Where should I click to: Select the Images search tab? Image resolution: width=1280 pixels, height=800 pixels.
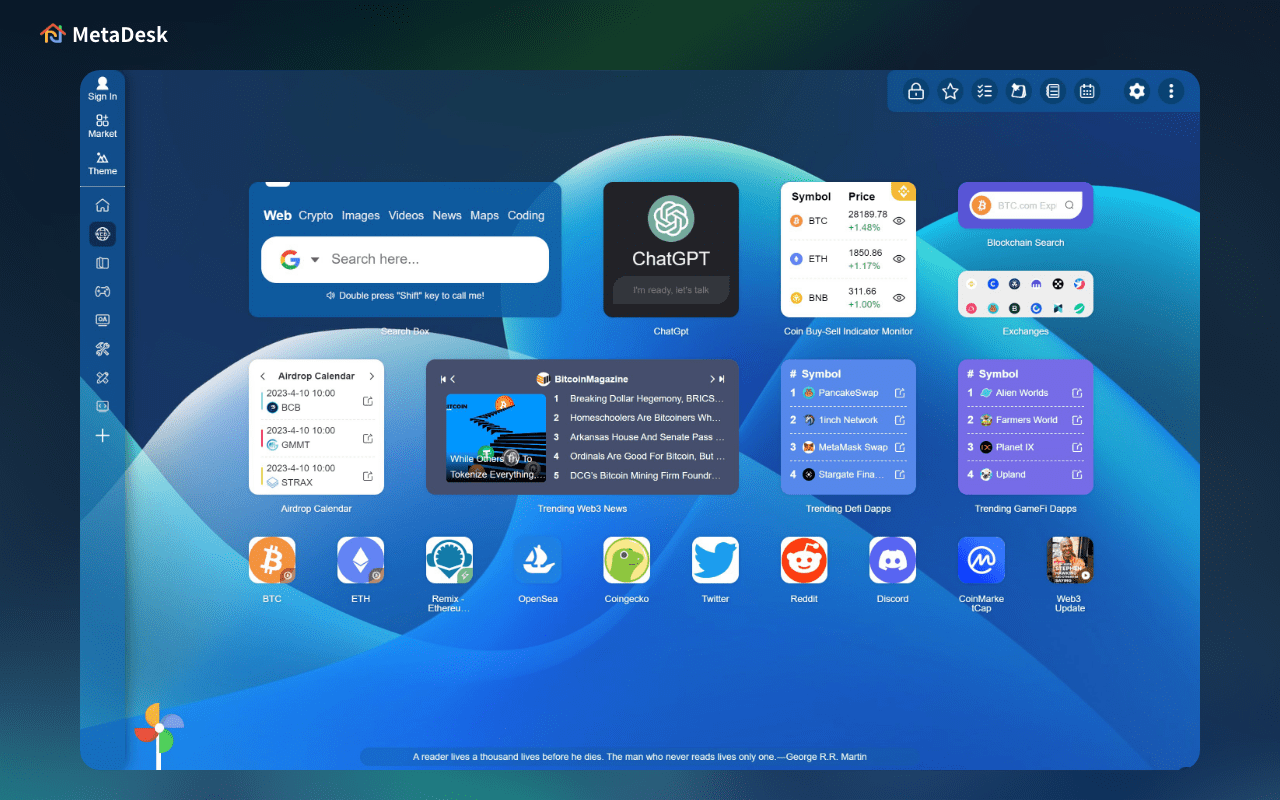click(x=361, y=215)
